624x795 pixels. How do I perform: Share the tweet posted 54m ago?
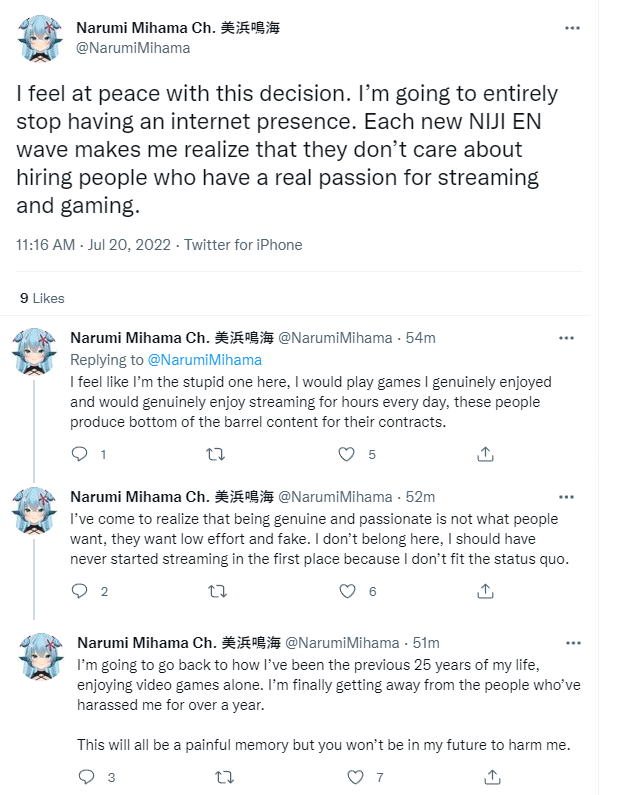pyautogui.click(x=485, y=454)
